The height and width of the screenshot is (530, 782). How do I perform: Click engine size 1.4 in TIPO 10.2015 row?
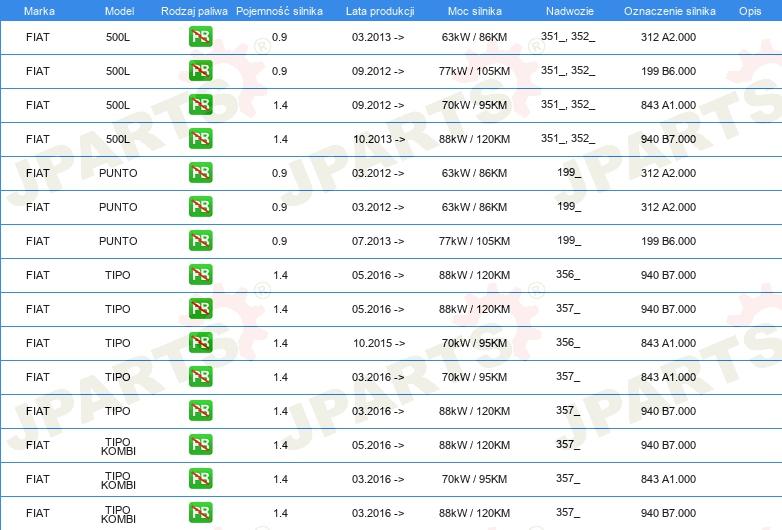pos(280,343)
